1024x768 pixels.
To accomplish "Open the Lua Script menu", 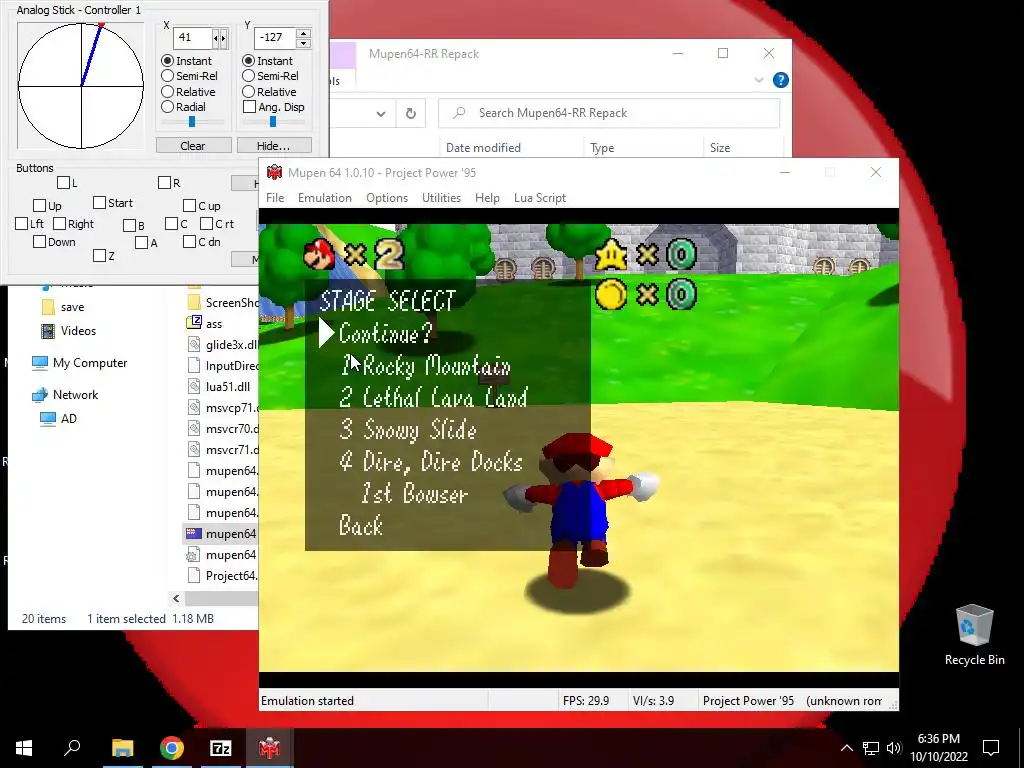I will [540, 198].
